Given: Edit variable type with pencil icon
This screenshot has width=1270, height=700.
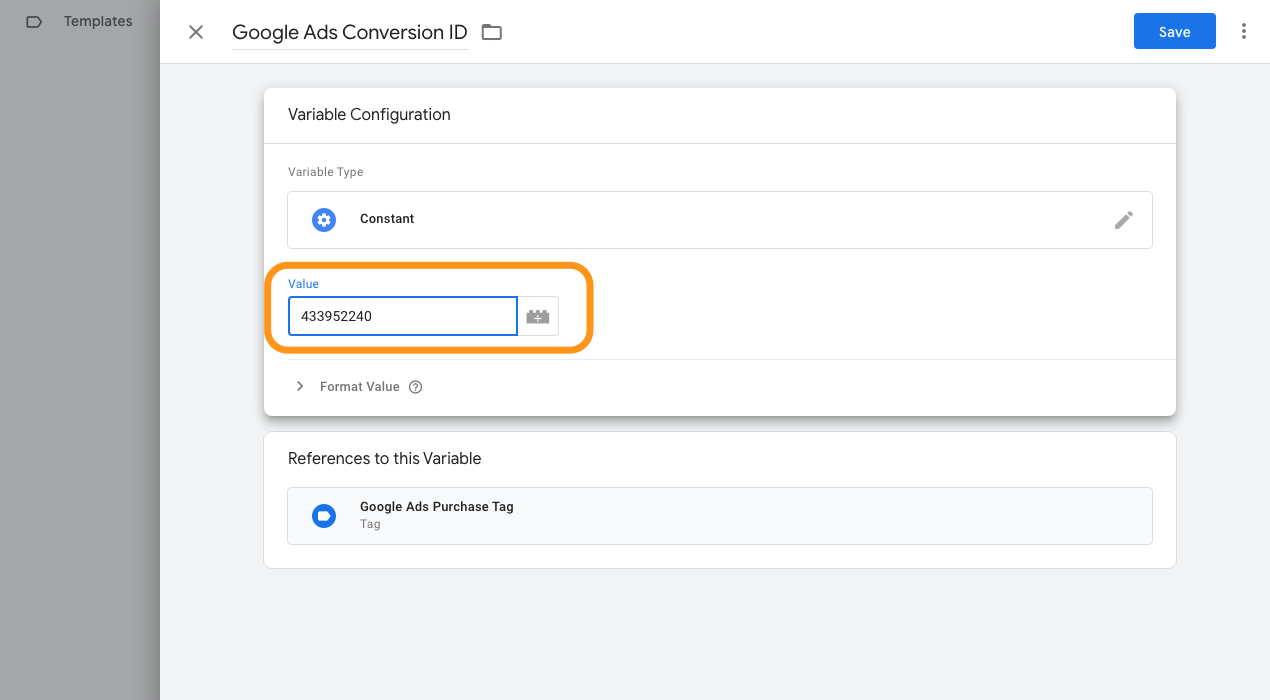Looking at the screenshot, I should [x=1124, y=220].
